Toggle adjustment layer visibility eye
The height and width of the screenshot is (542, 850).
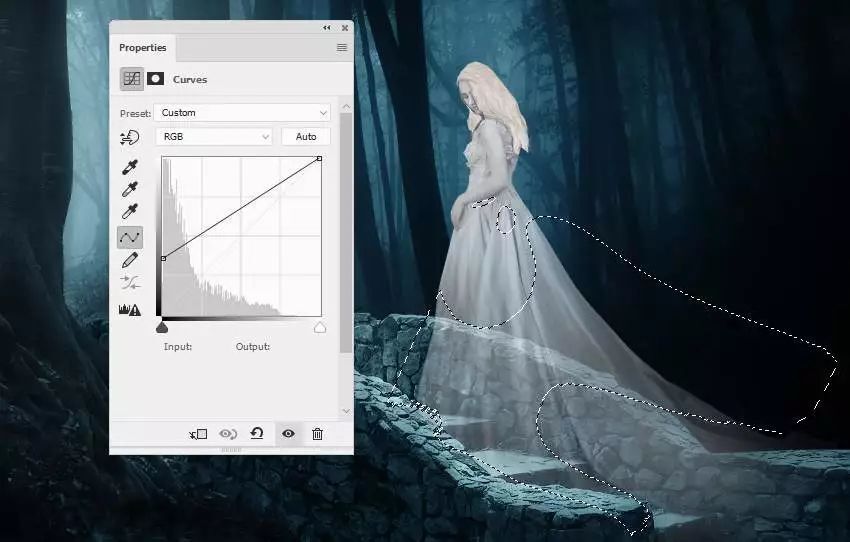click(x=288, y=434)
